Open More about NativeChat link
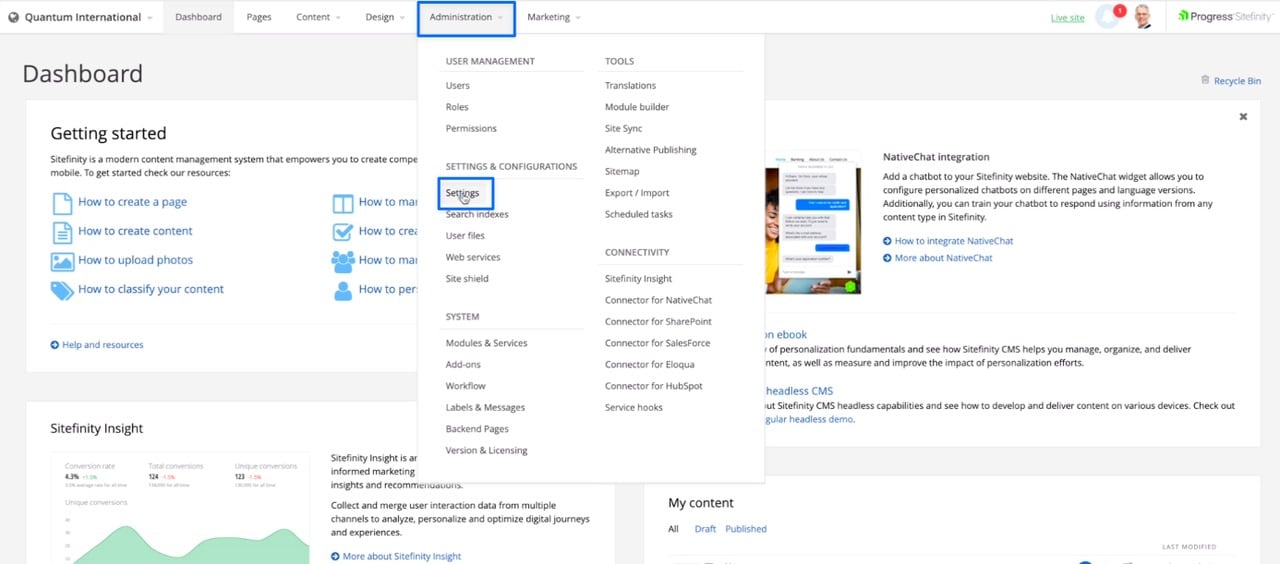Image resolution: width=1280 pixels, height=564 pixels. pos(938,258)
